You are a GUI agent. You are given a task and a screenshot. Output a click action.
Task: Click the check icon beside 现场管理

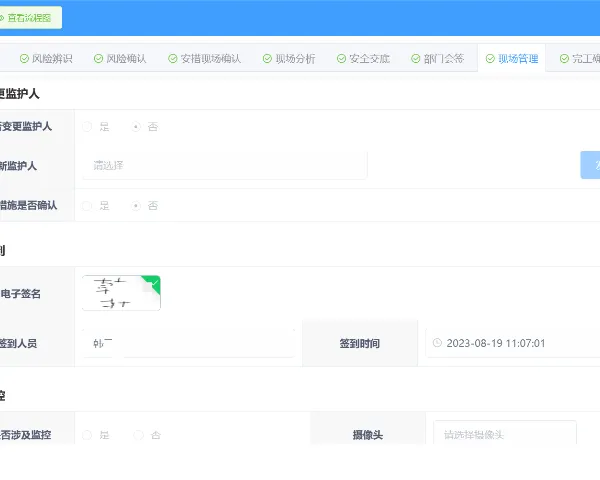pyautogui.click(x=490, y=59)
